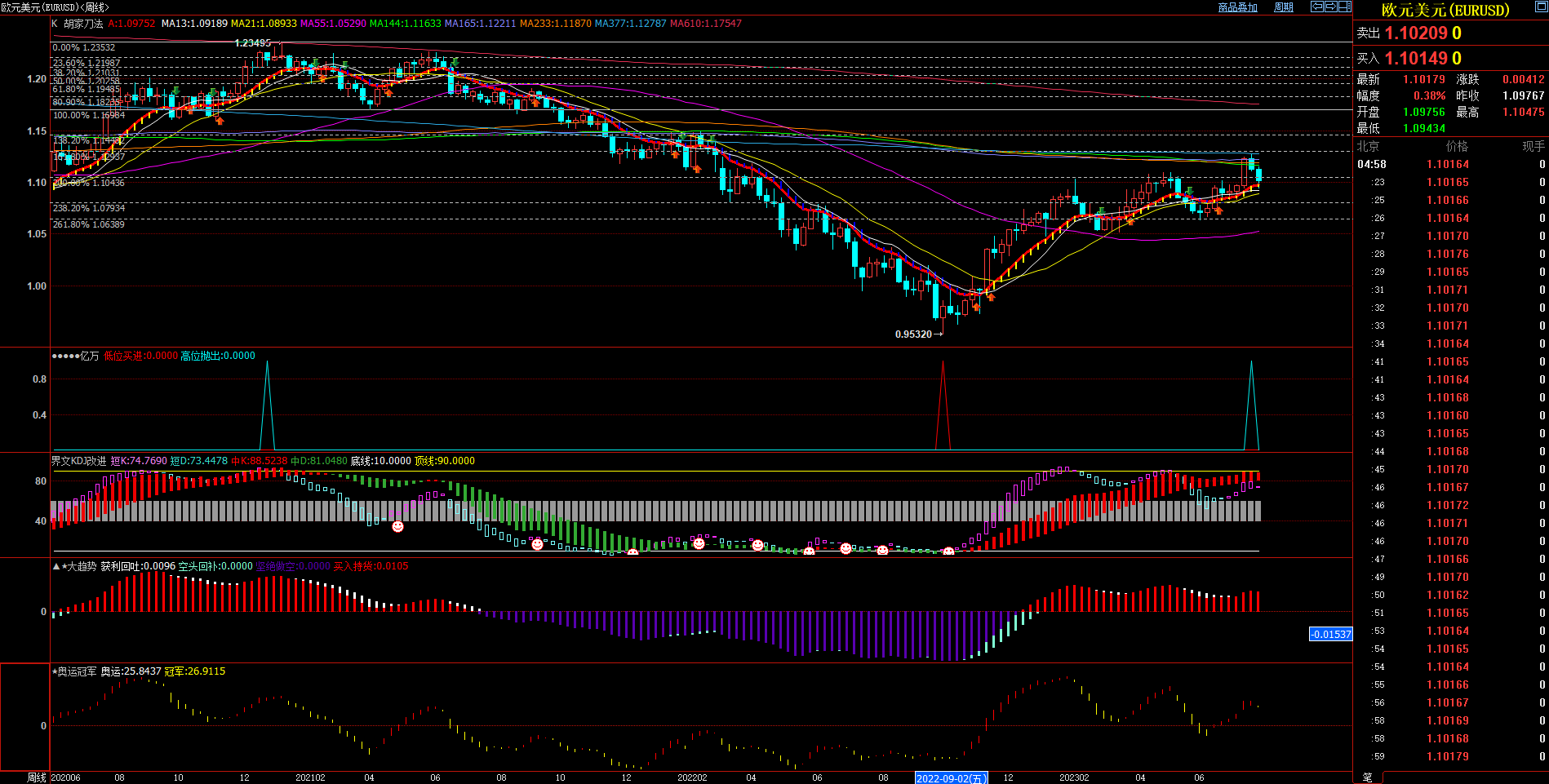Viewport: 1549px width, 784px height.
Task: Select the 界文KD改进 indicator title
Action: 79,461
